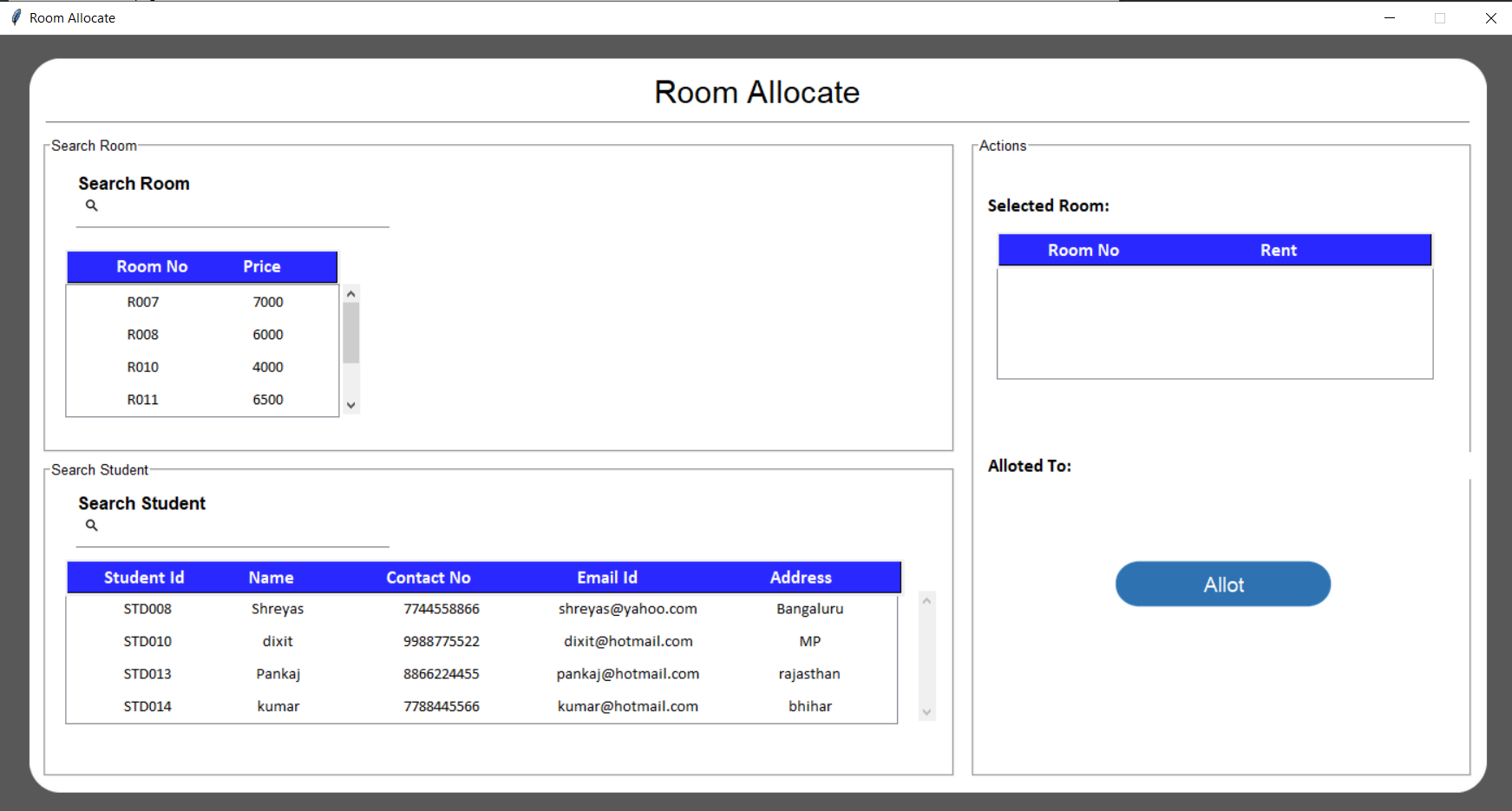Click the Rent header in Selected Room
The width and height of the screenshot is (1512, 811).
pos(1278,250)
